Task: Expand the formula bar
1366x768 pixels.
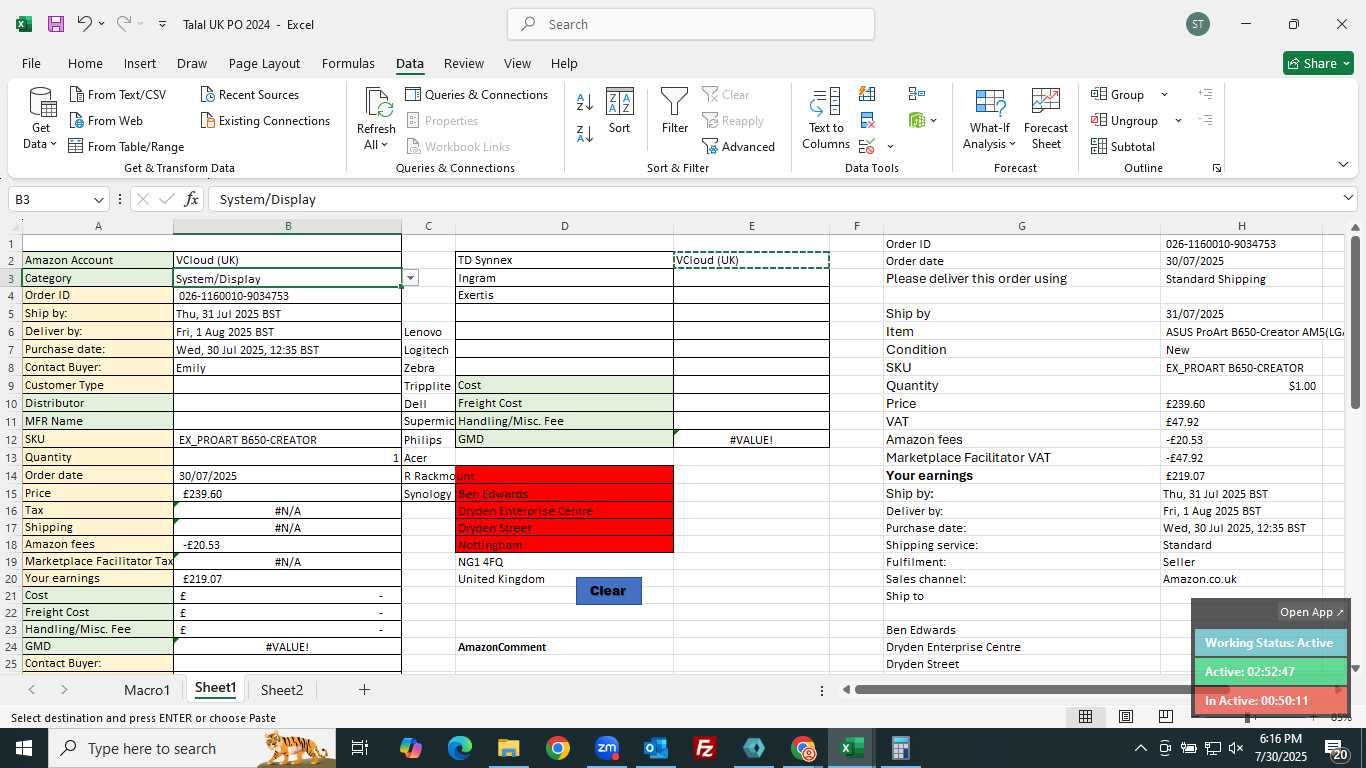Action: click(x=1347, y=199)
